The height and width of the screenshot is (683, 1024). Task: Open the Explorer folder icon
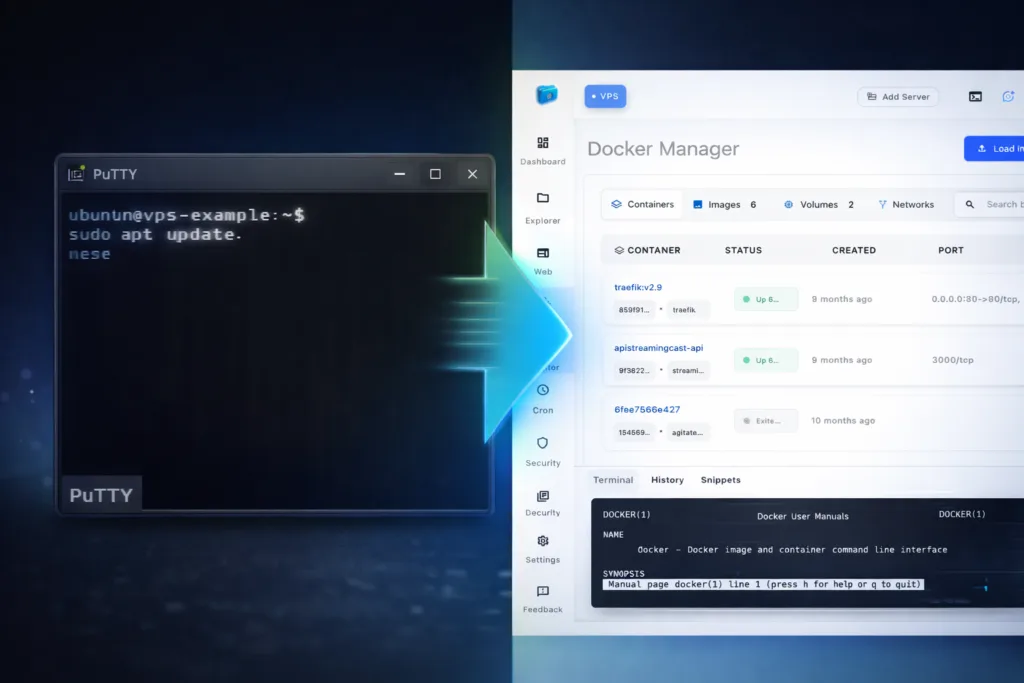(x=543, y=198)
